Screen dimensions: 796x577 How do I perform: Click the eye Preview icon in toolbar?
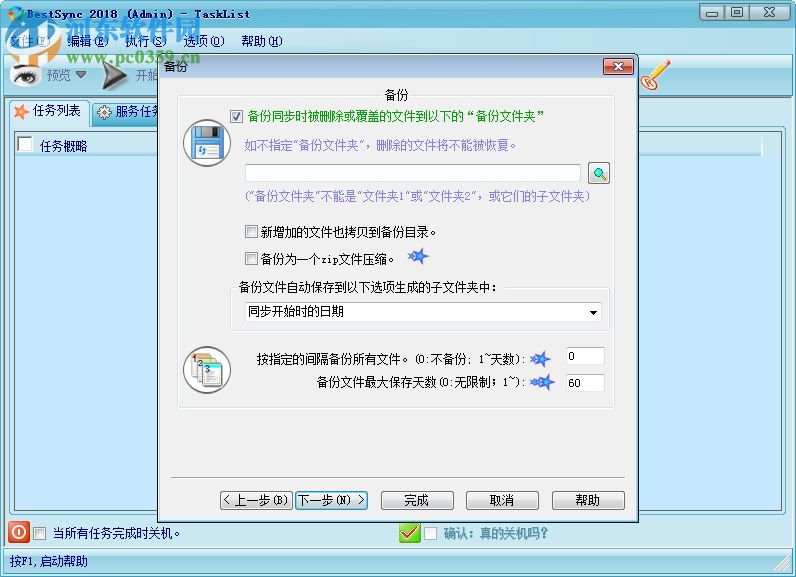click(25, 76)
